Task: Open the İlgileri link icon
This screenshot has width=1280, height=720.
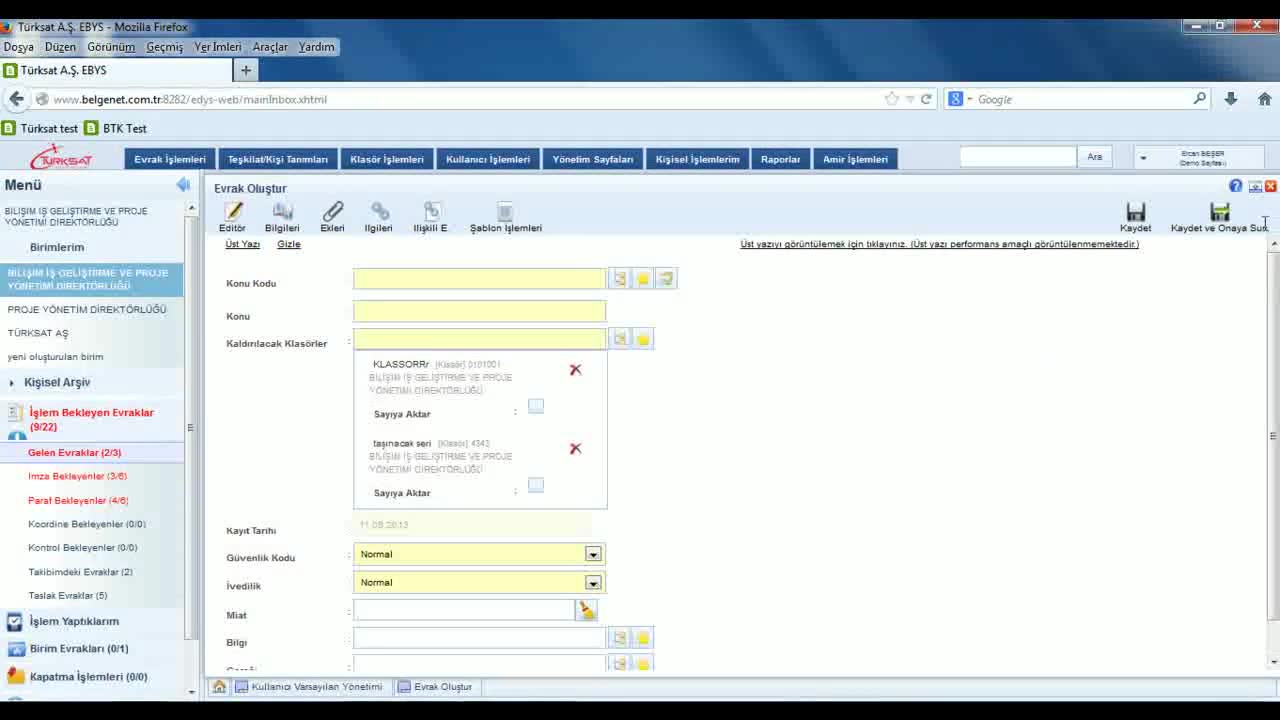Action: (x=379, y=212)
